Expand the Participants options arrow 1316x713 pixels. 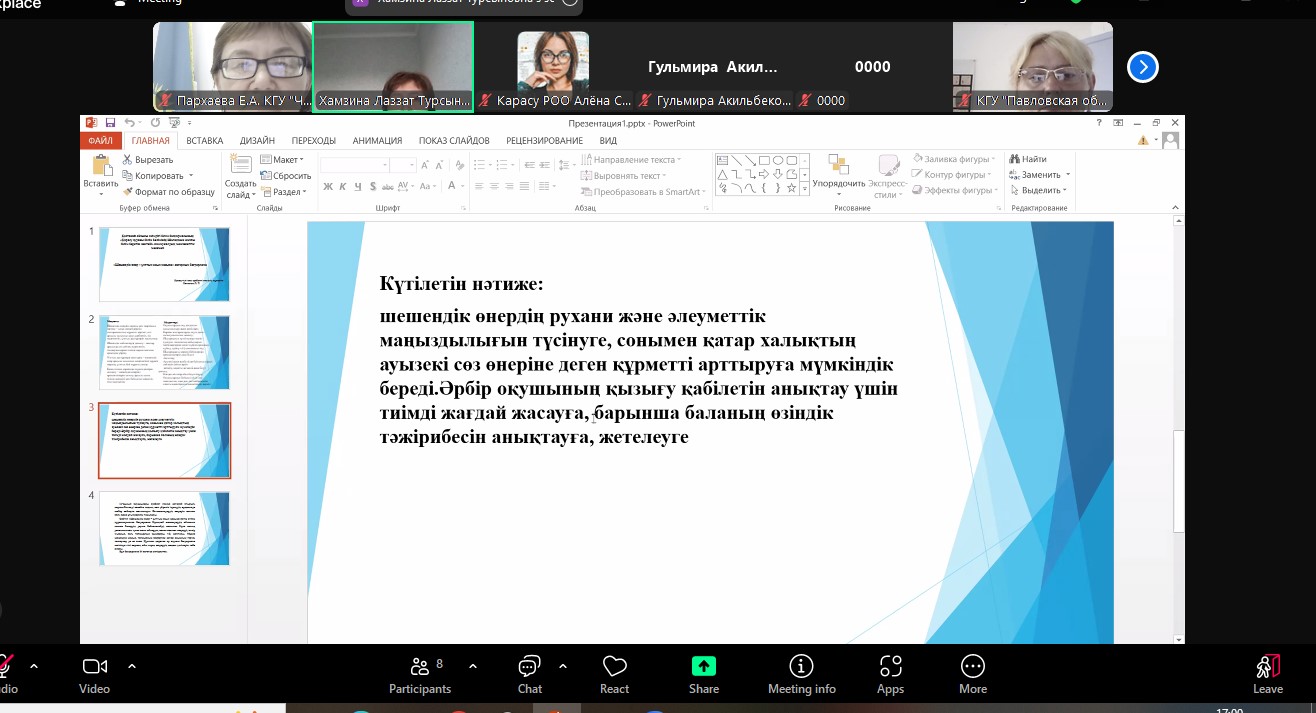pos(473,666)
